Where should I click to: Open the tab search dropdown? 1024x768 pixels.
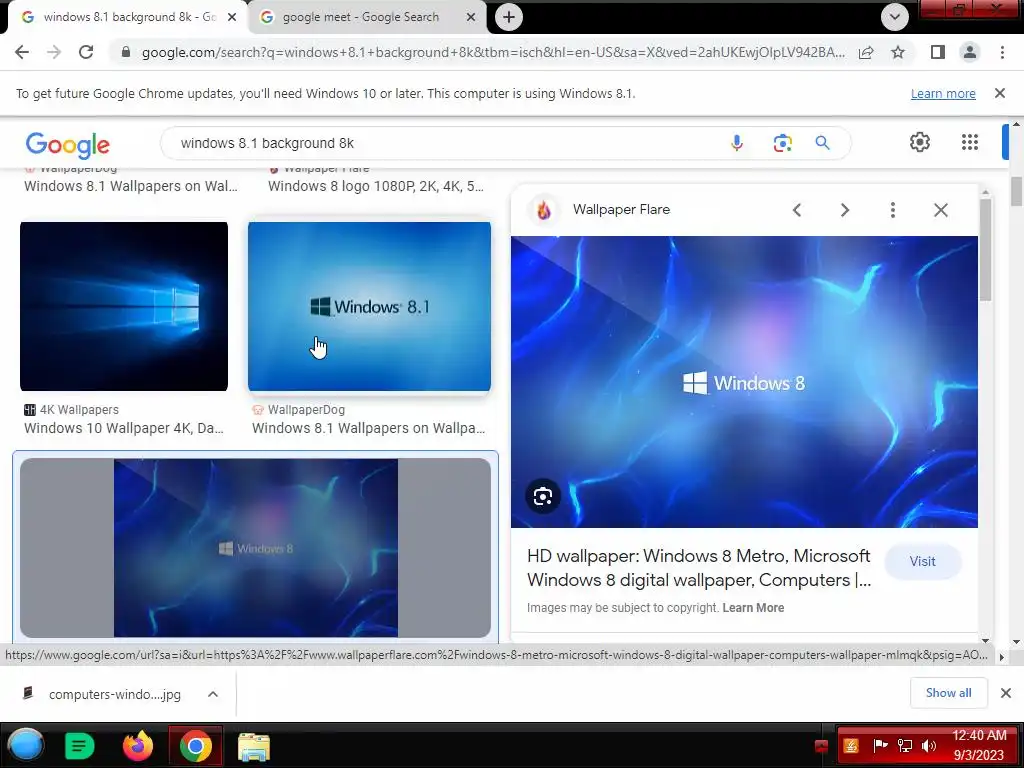click(895, 17)
